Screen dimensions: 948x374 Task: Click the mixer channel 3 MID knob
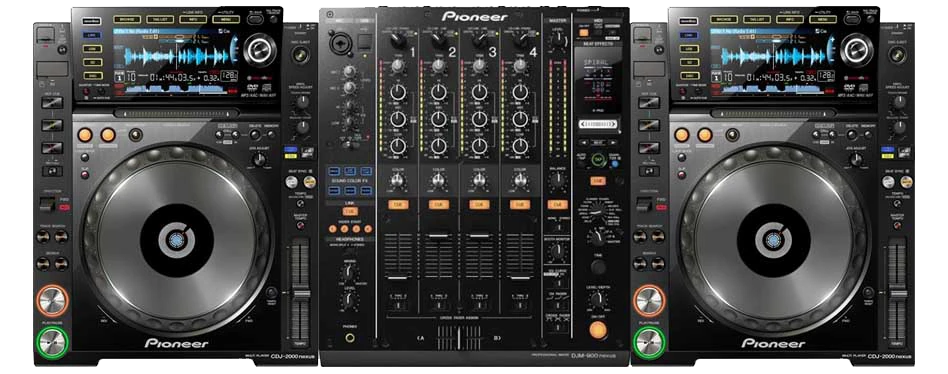click(x=479, y=119)
